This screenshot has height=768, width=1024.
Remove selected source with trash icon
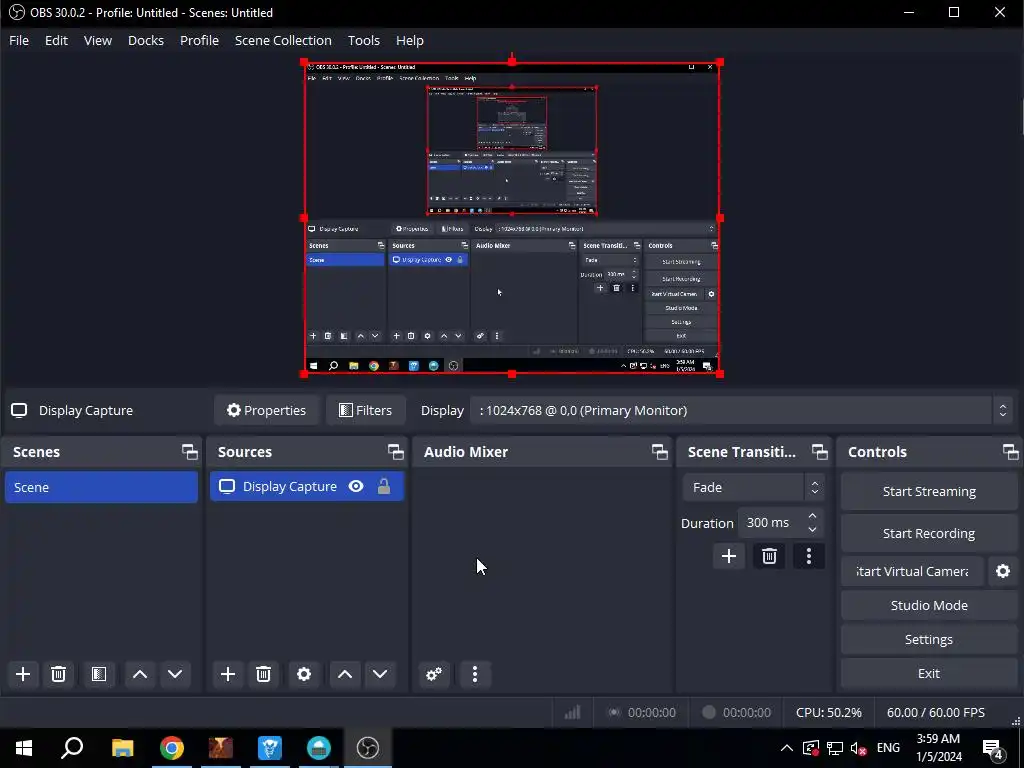pos(263,674)
